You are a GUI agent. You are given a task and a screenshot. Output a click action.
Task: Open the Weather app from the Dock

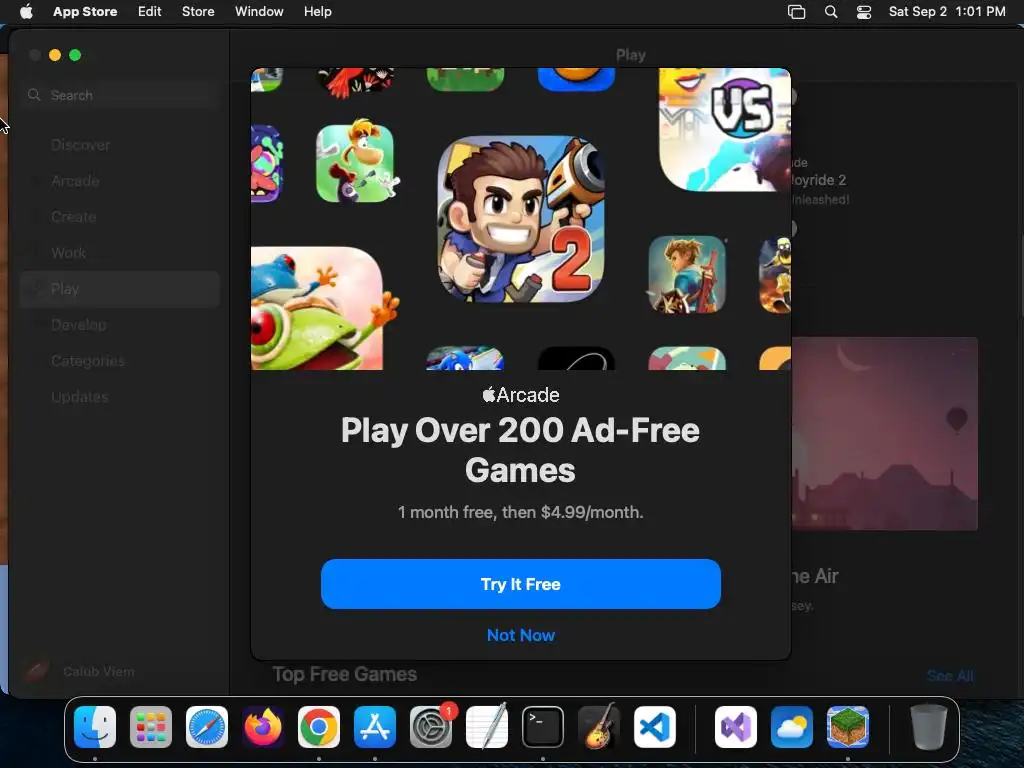point(792,727)
